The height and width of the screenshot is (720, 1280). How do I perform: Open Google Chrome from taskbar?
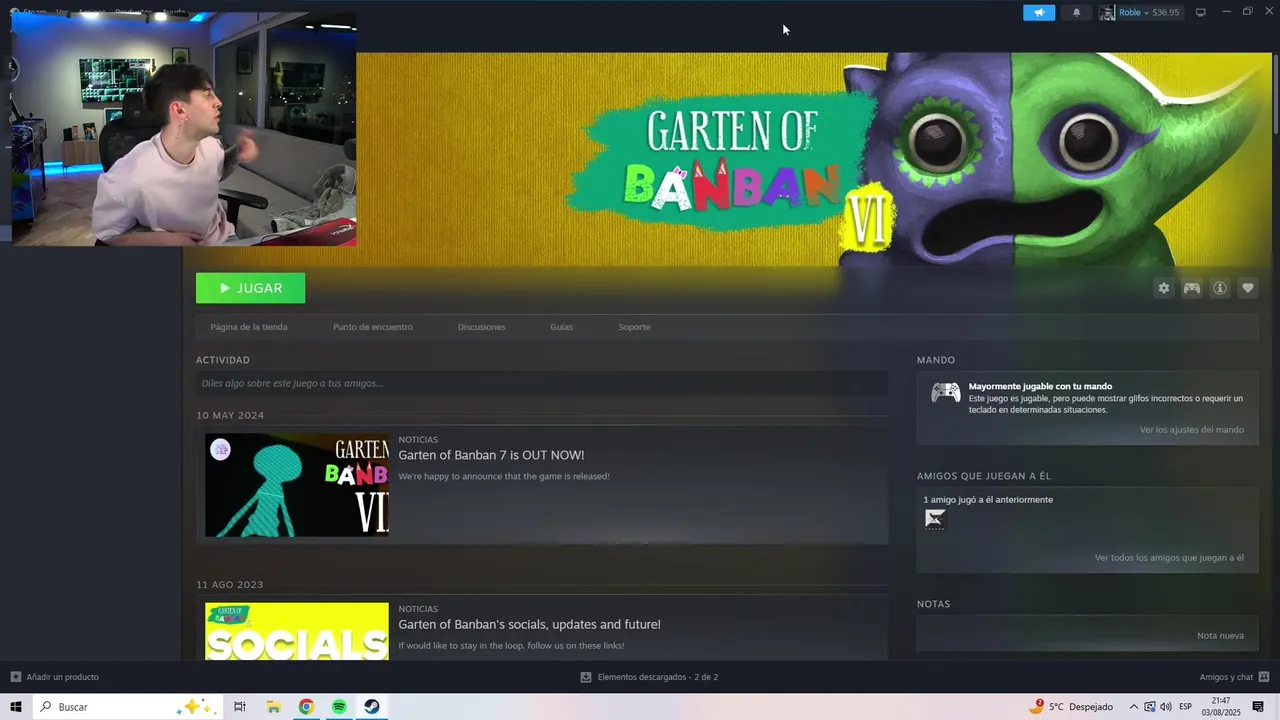click(306, 707)
